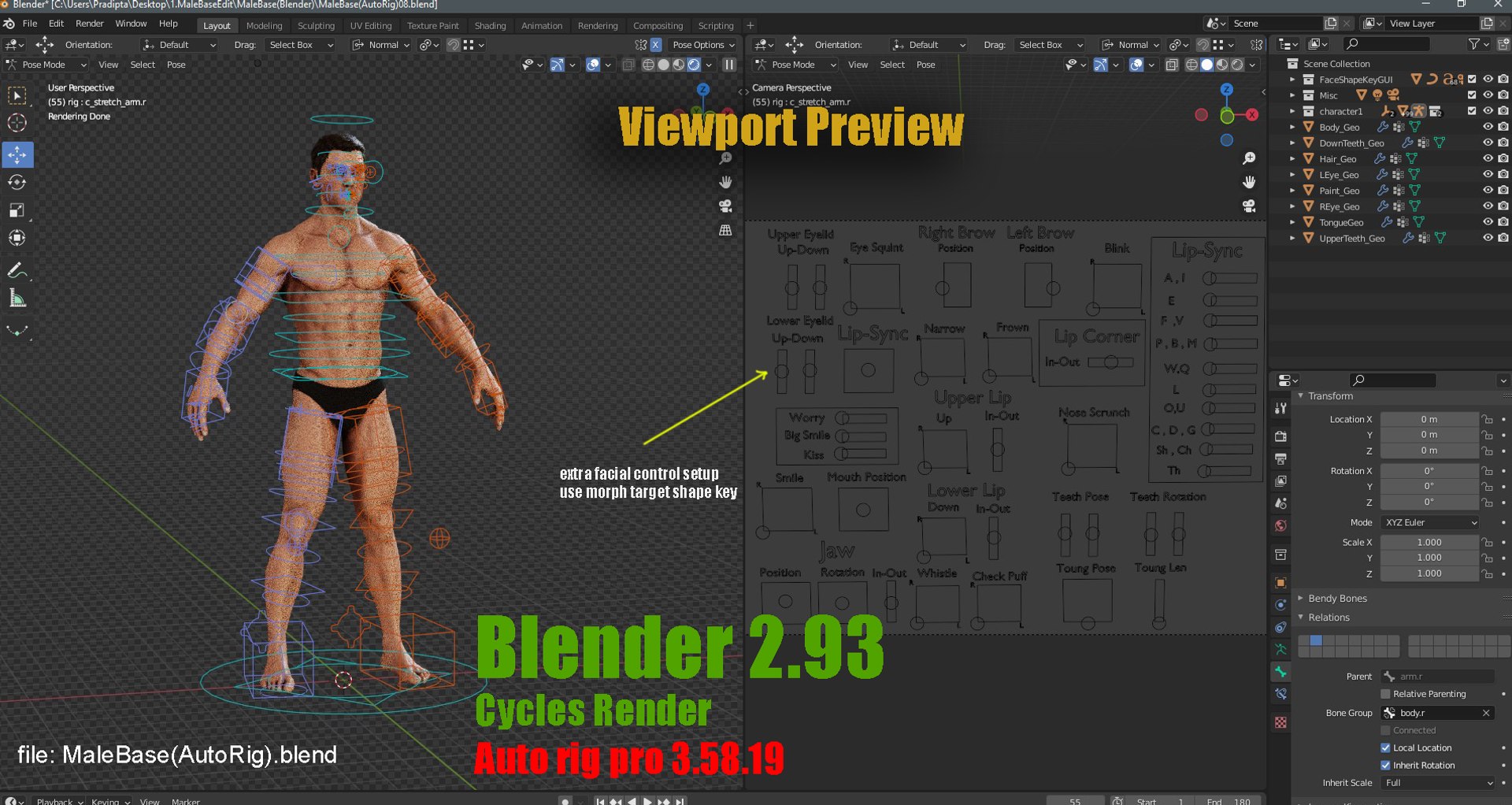Open the Render menu

90,24
